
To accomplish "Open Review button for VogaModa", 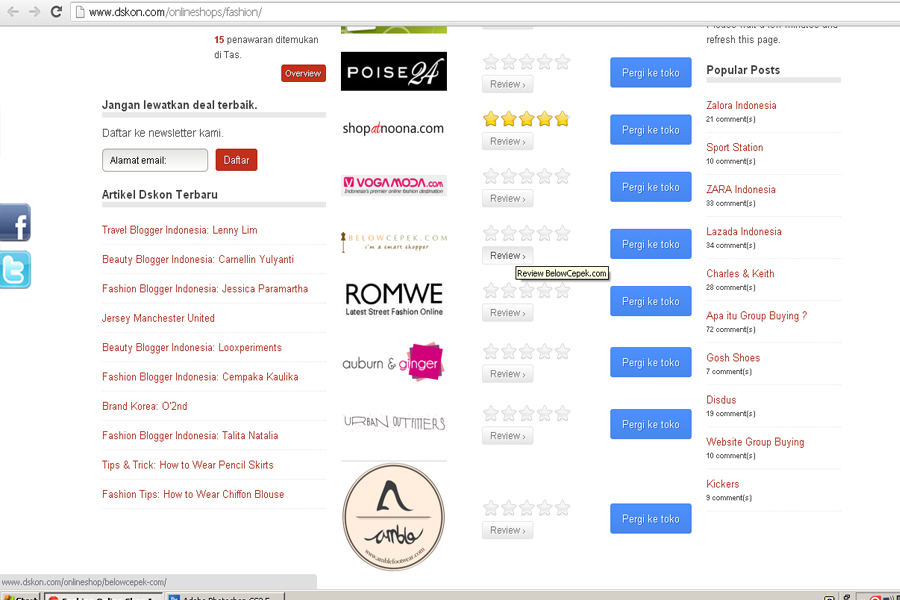I will [507, 199].
